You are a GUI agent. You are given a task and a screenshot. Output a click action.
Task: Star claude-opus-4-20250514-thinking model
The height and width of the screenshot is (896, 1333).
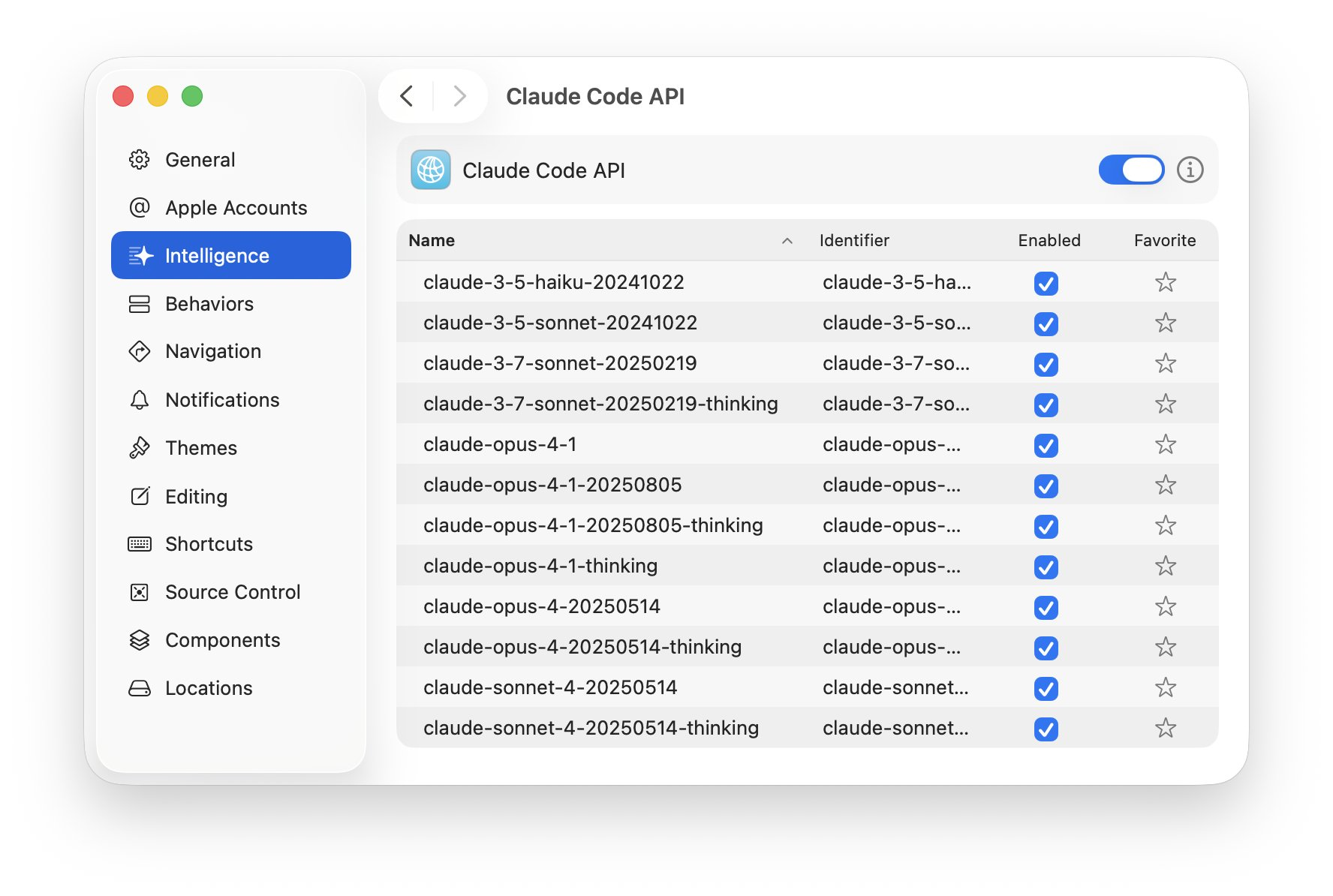(1166, 647)
